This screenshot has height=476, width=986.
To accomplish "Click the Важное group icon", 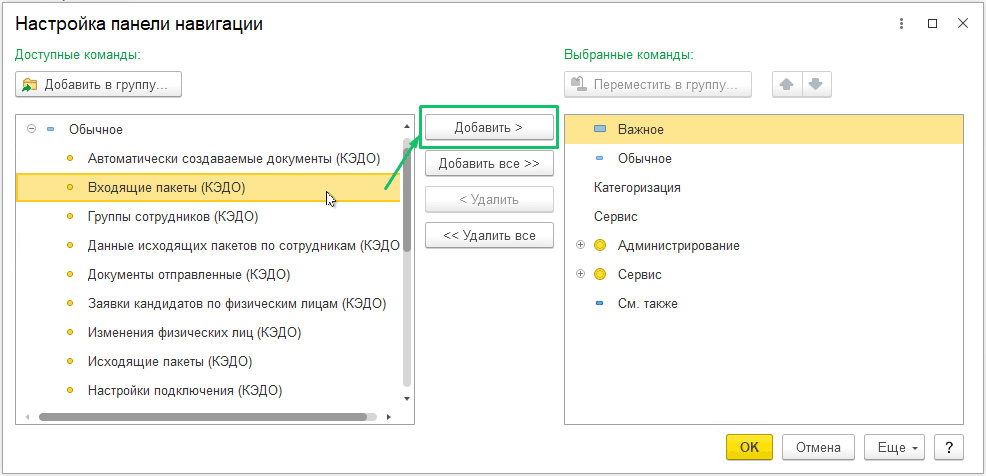I will pos(600,130).
